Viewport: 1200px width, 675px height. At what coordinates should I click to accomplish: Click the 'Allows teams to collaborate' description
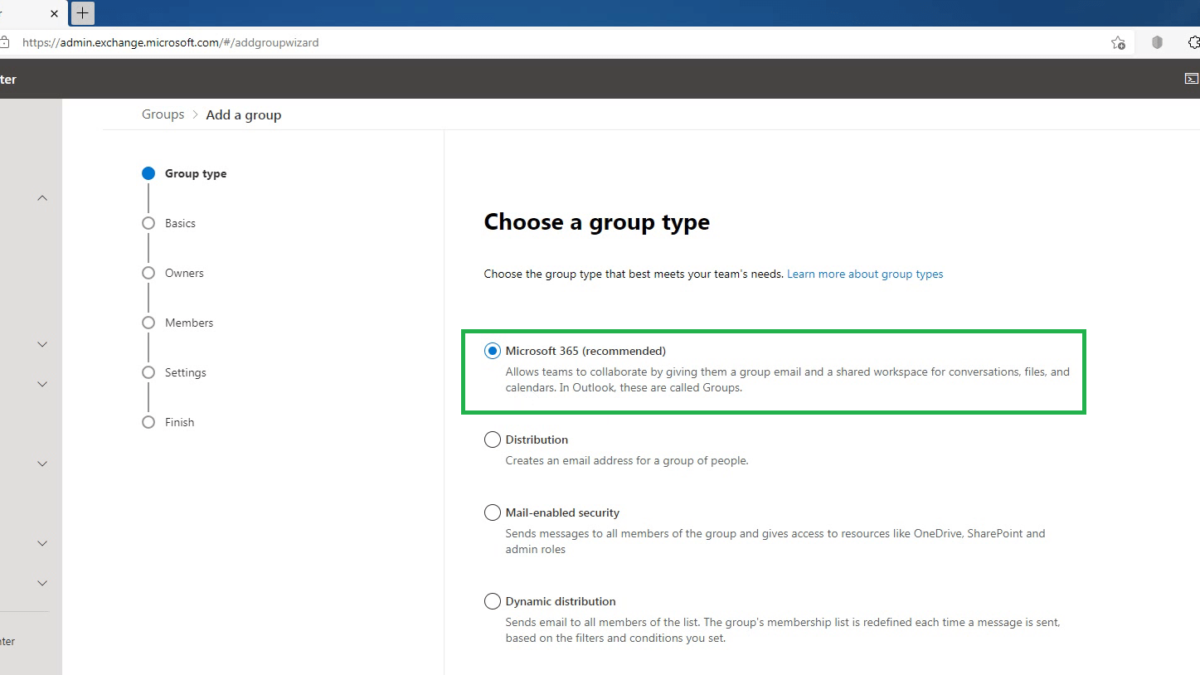(x=787, y=380)
